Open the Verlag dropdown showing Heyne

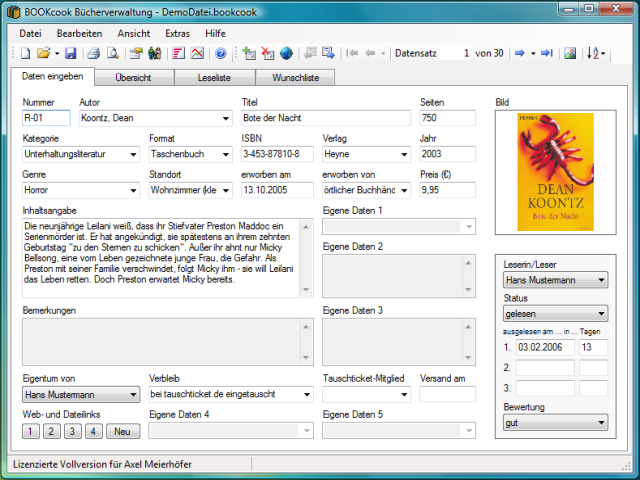[x=403, y=155]
